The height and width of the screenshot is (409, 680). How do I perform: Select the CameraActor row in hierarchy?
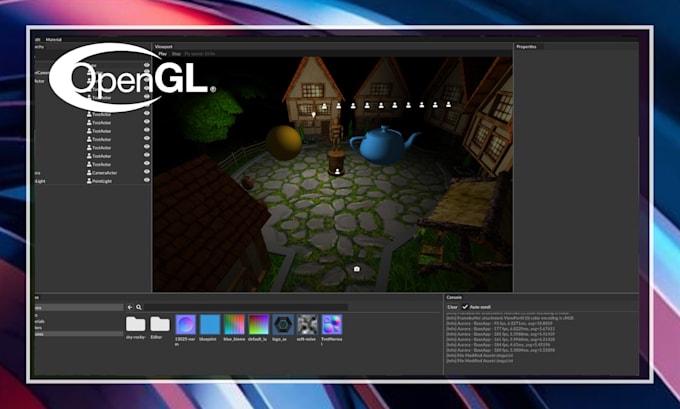pos(93,173)
